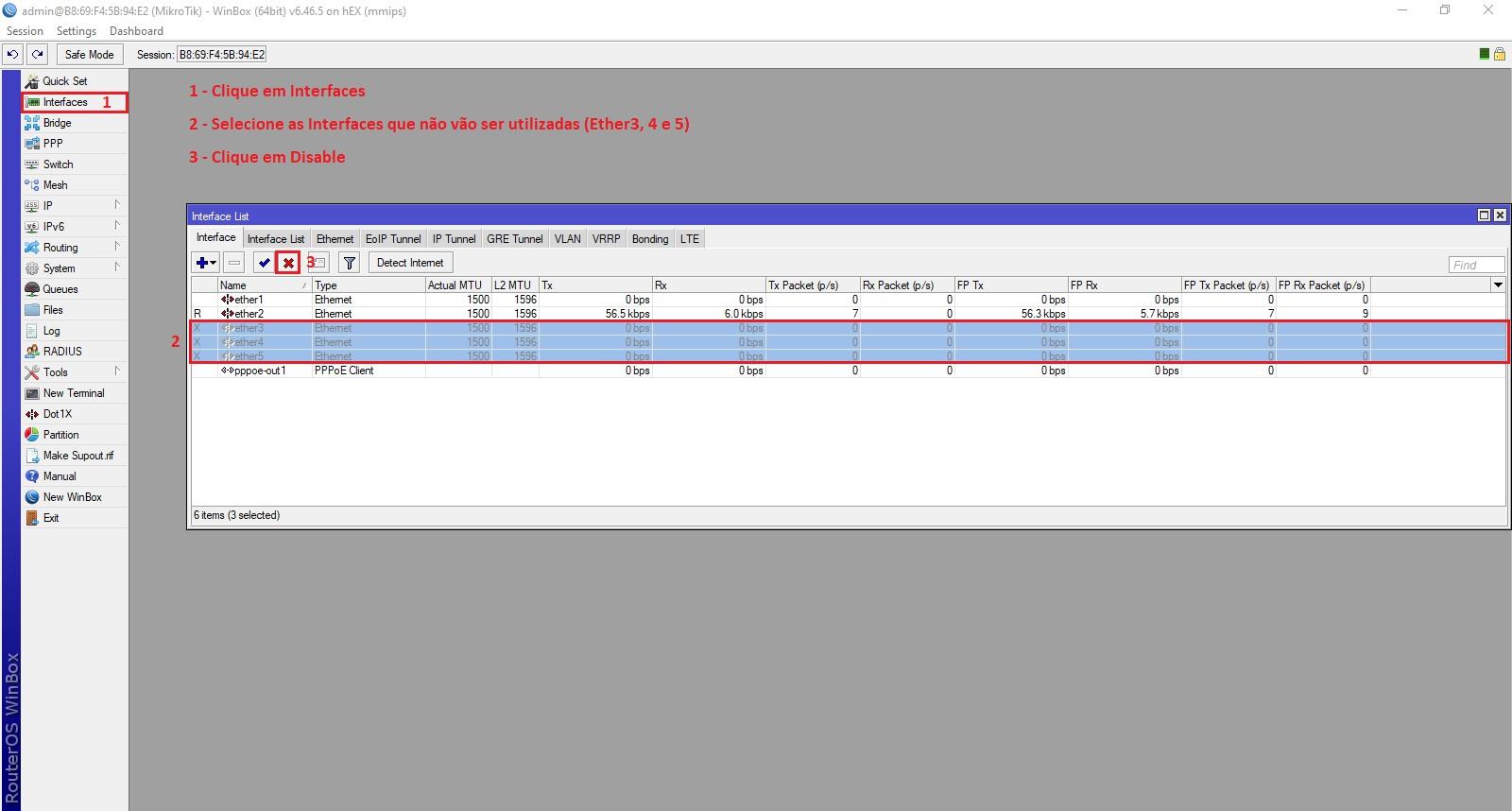
Task: Open the Session menu
Action: (x=25, y=31)
